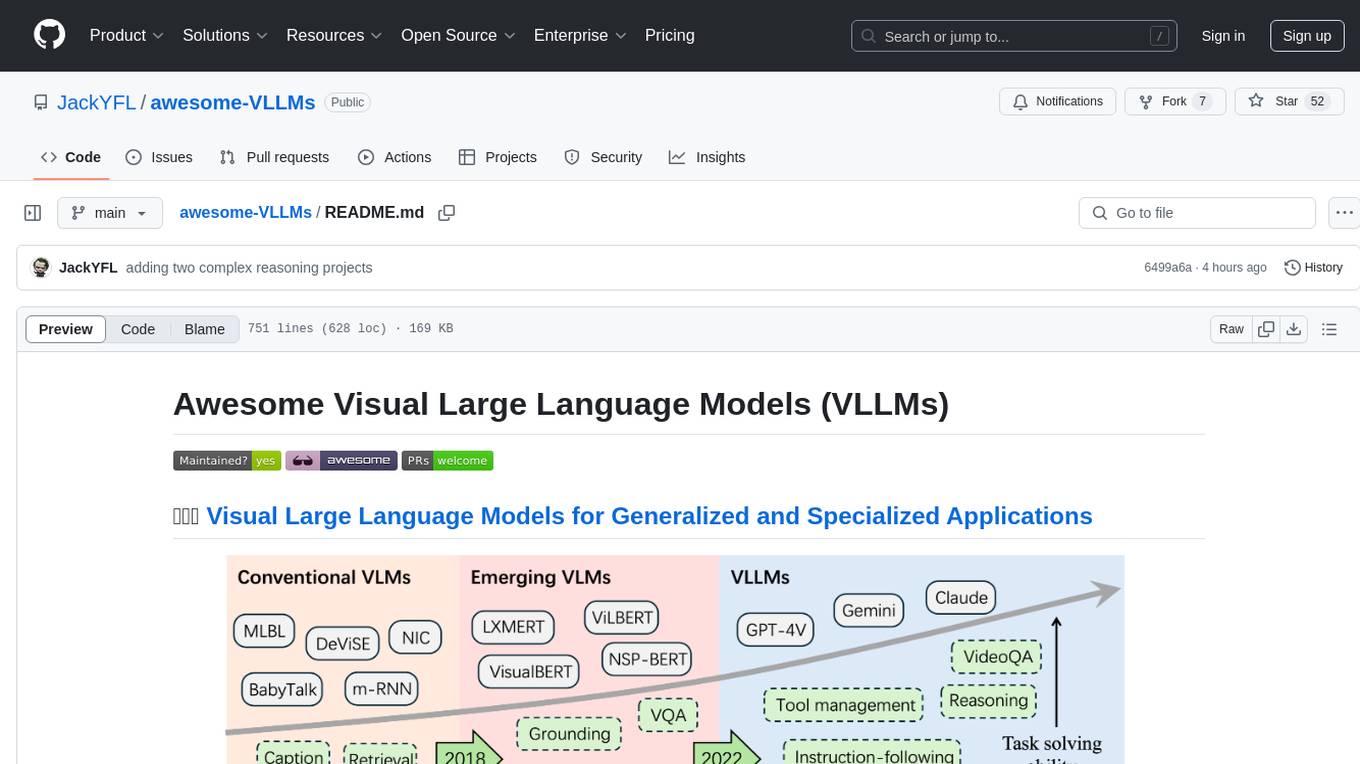
Task: Switch to the Code tab
Action: 71,157
